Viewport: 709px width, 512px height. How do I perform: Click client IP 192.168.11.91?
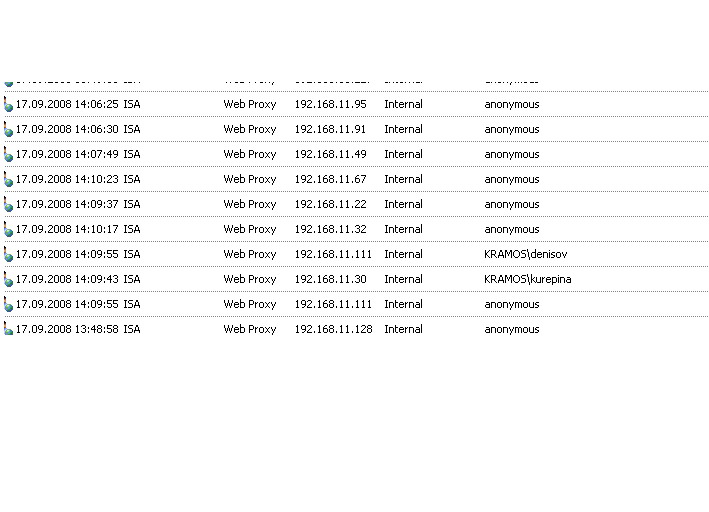[x=330, y=129]
